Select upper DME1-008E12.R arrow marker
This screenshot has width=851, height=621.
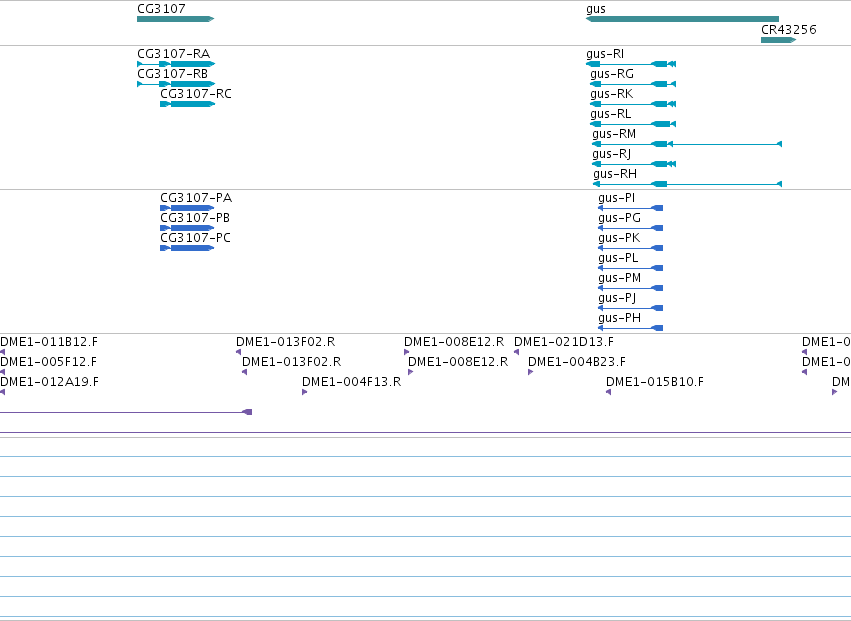[x=407, y=352]
